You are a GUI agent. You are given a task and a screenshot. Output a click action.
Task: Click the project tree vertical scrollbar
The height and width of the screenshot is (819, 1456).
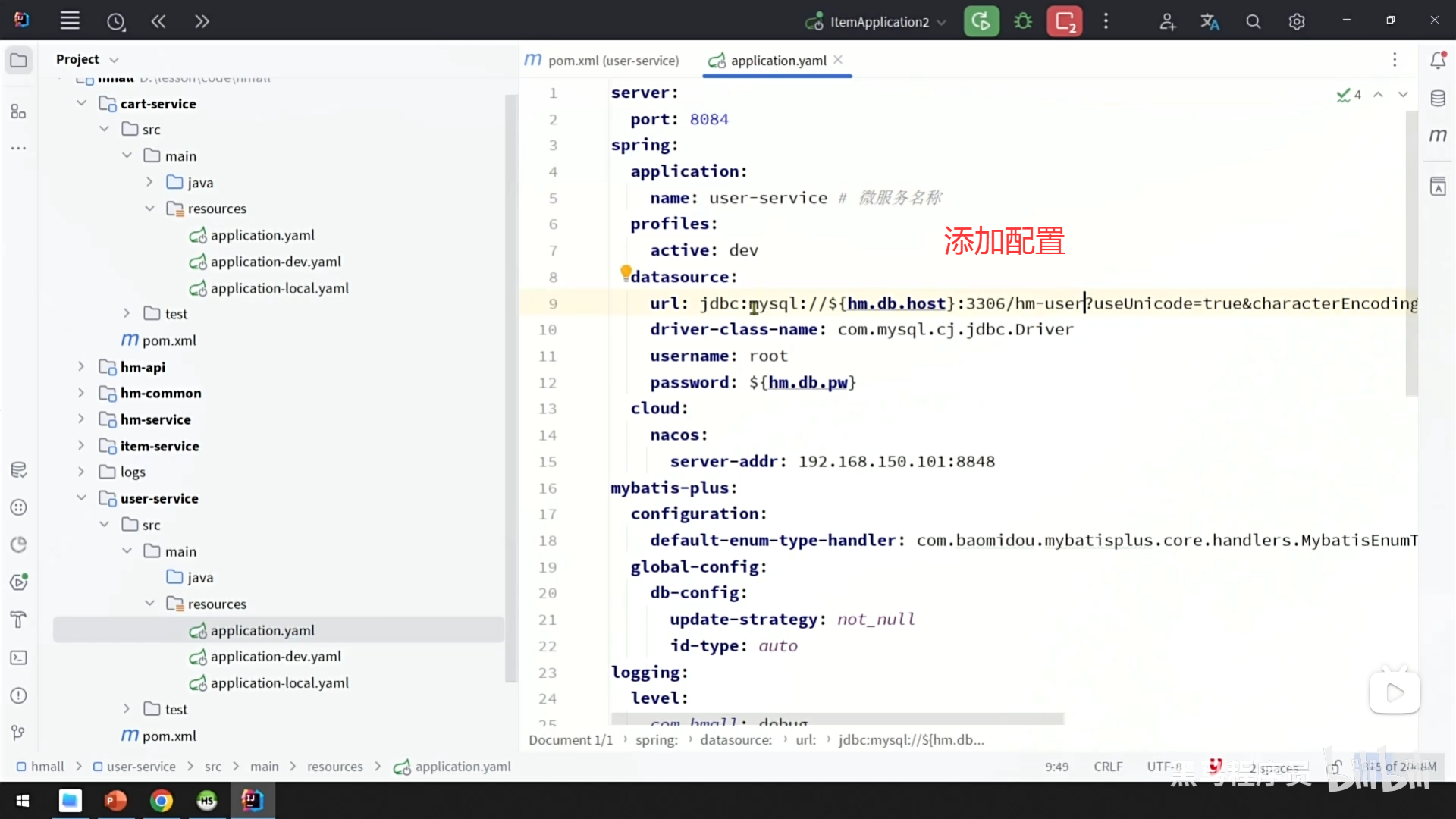(x=511, y=379)
